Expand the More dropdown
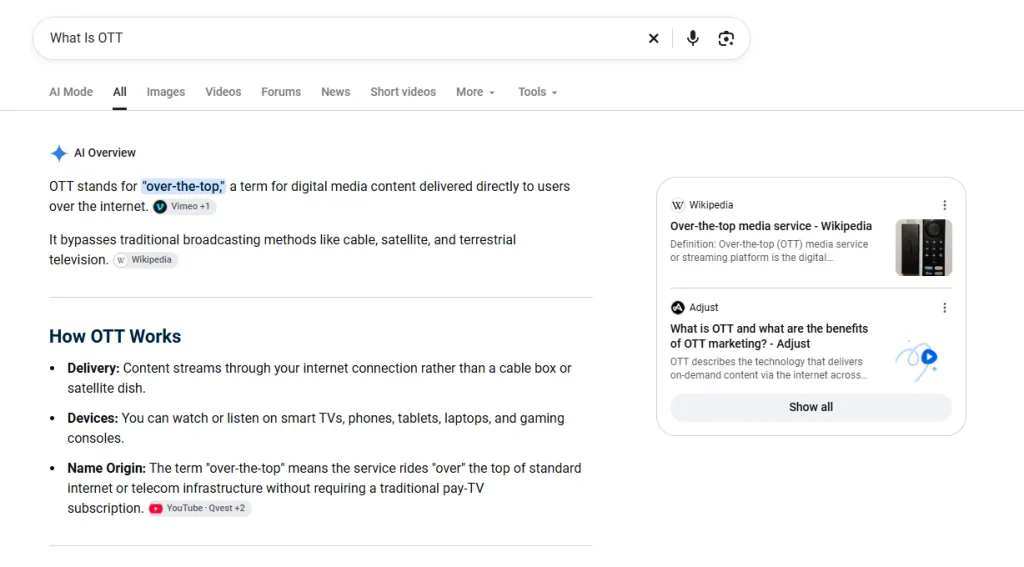 (x=475, y=92)
